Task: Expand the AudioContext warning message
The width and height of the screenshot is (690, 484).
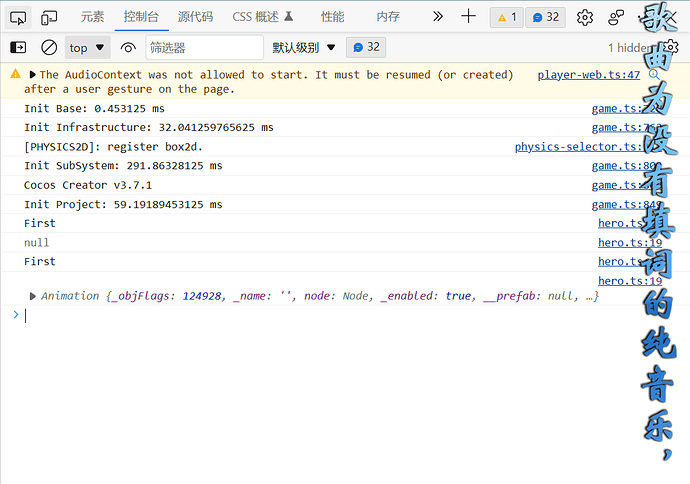Action: tap(32, 75)
